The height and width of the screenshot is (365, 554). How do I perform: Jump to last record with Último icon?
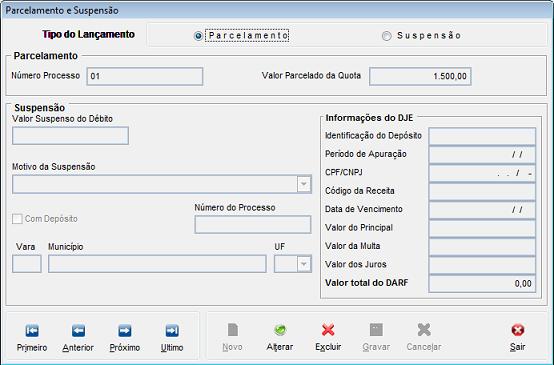tap(172, 331)
